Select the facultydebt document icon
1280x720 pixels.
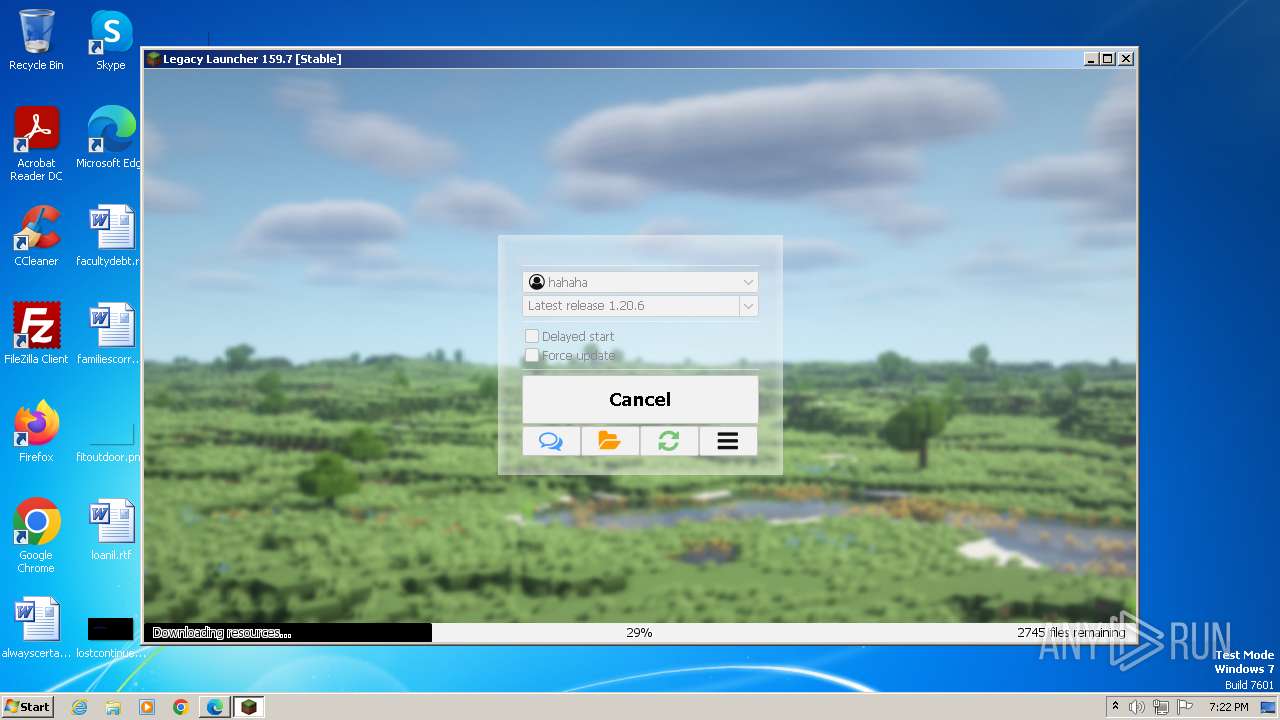coord(111,236)
